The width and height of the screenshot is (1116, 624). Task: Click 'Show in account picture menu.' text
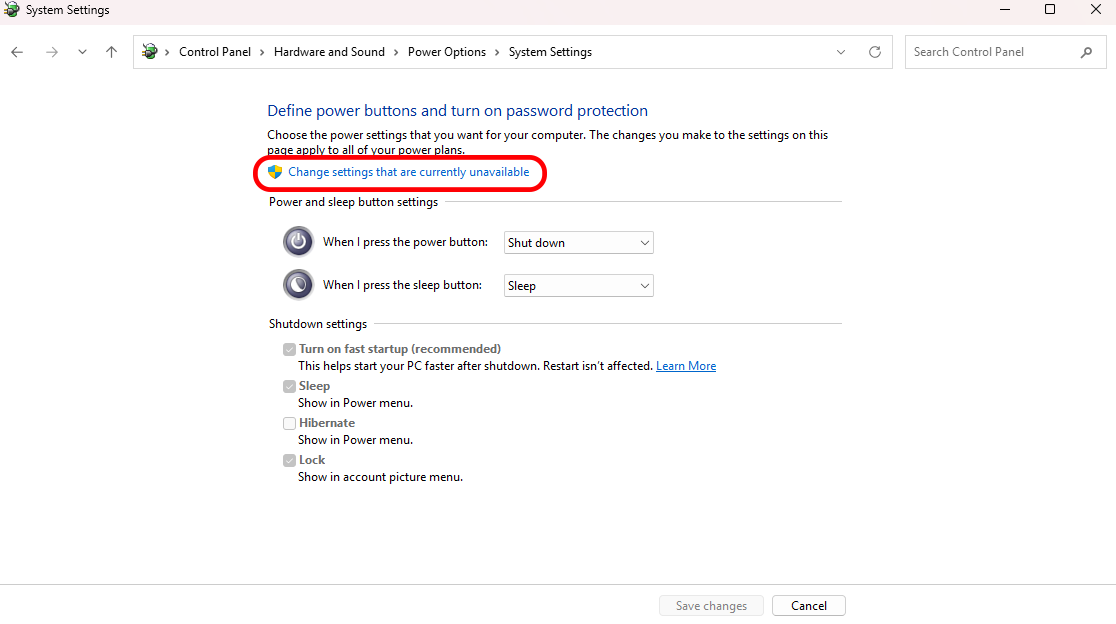coord(380,477)
